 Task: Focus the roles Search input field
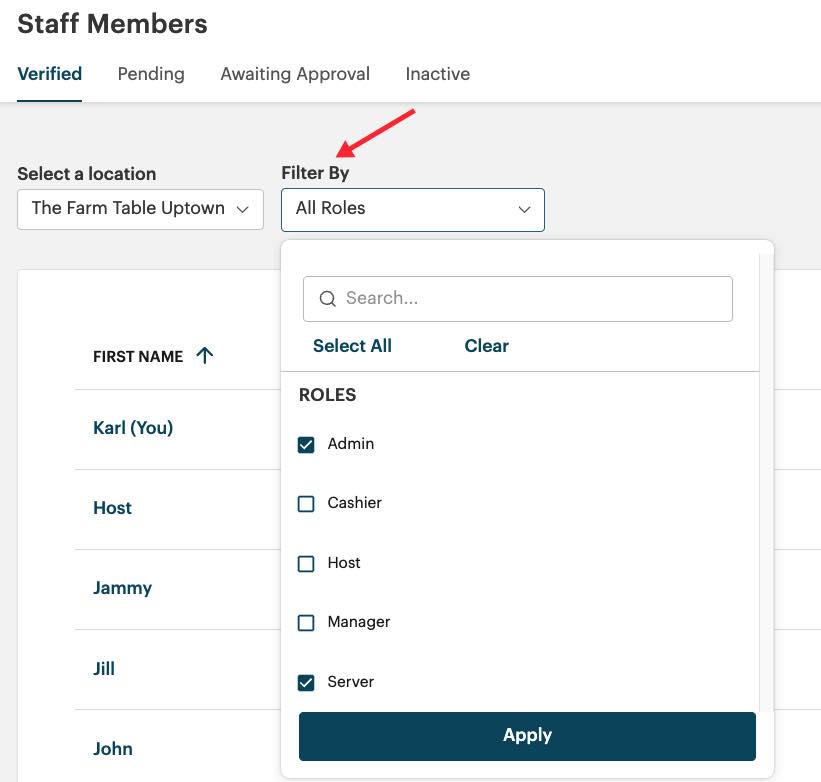[530, 299]
